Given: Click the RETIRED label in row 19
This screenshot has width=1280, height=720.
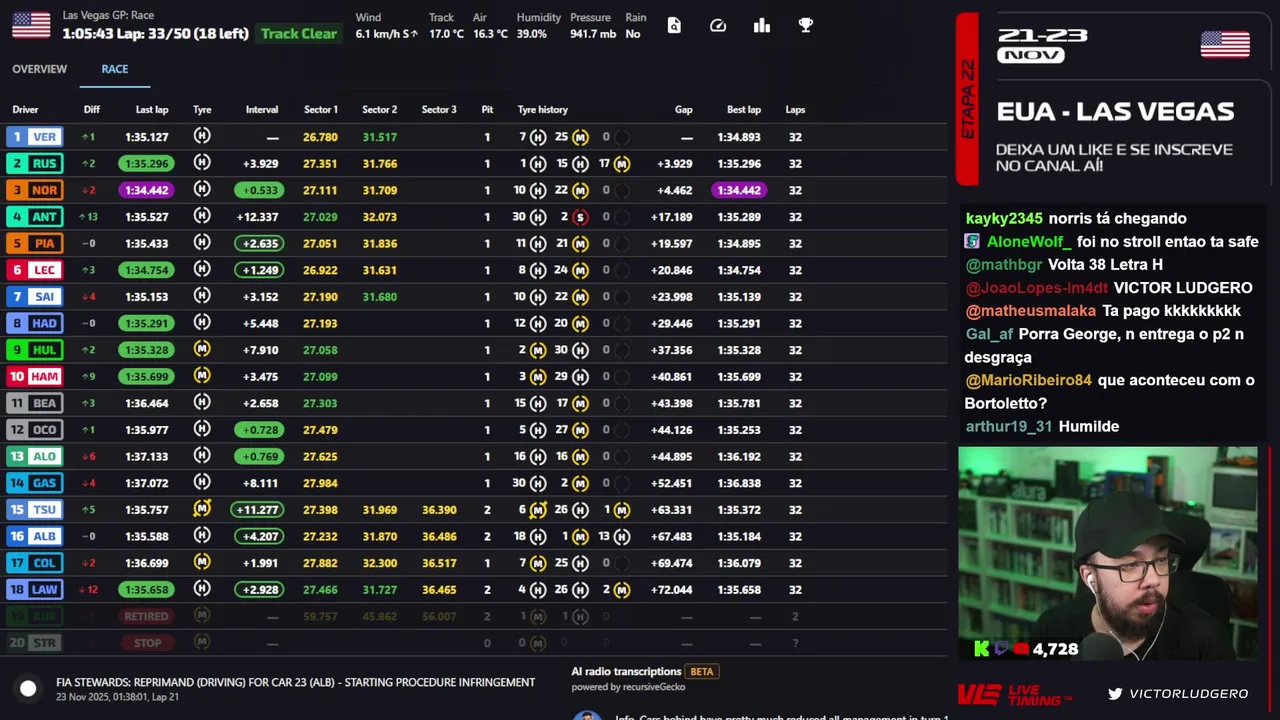Looking at the screenshot, I should click(x=146, y=616).
